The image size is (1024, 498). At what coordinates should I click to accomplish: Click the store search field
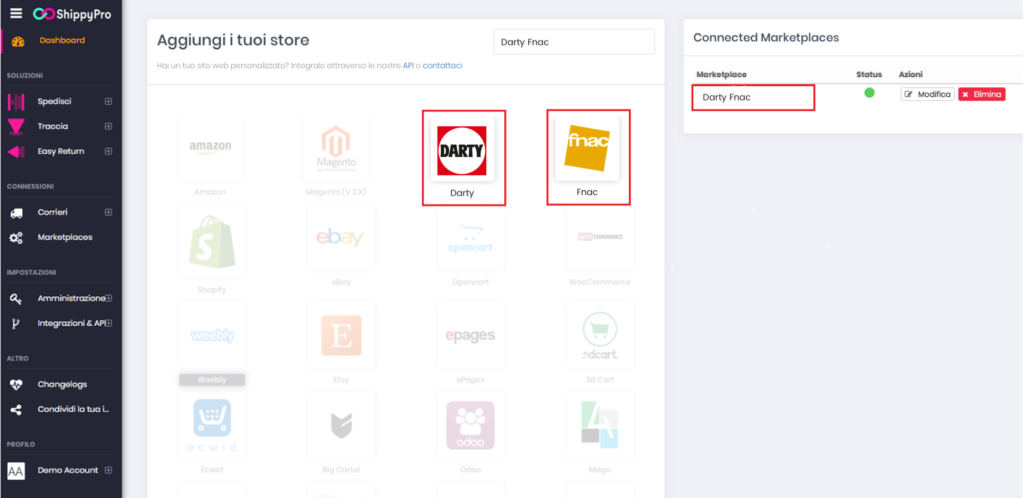[x=574, y=42]
